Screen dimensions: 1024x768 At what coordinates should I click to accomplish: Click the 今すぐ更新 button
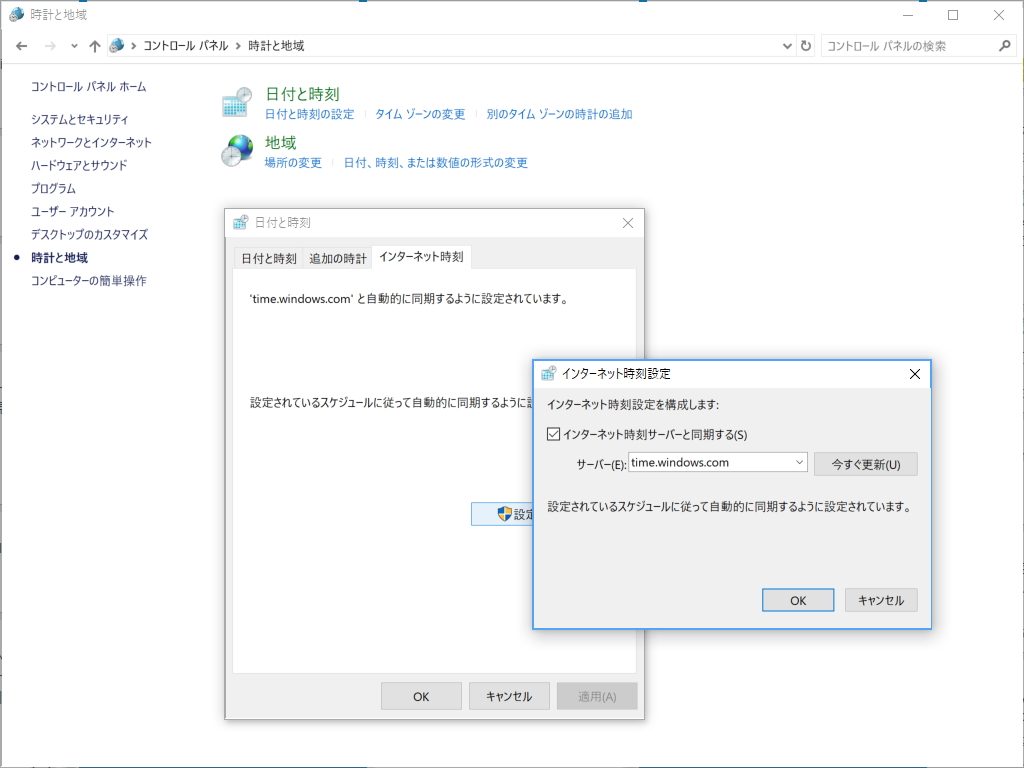tap(866, 463)
